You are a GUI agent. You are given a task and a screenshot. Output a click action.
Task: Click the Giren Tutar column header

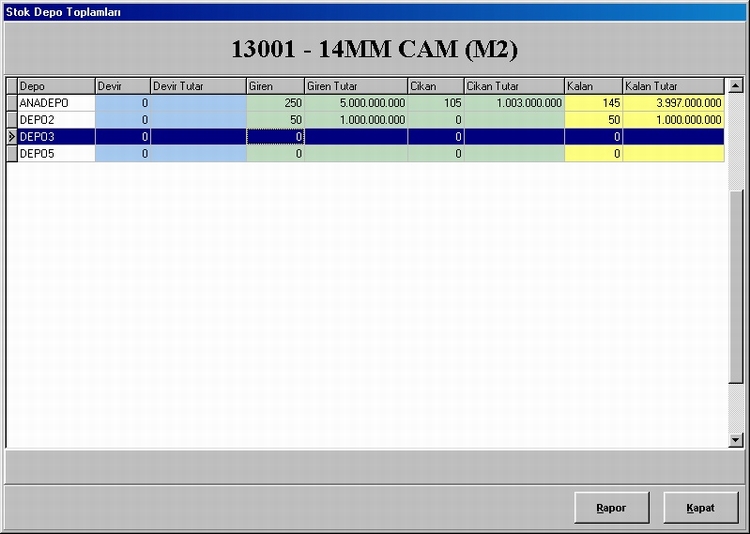[x=355, y=86]
